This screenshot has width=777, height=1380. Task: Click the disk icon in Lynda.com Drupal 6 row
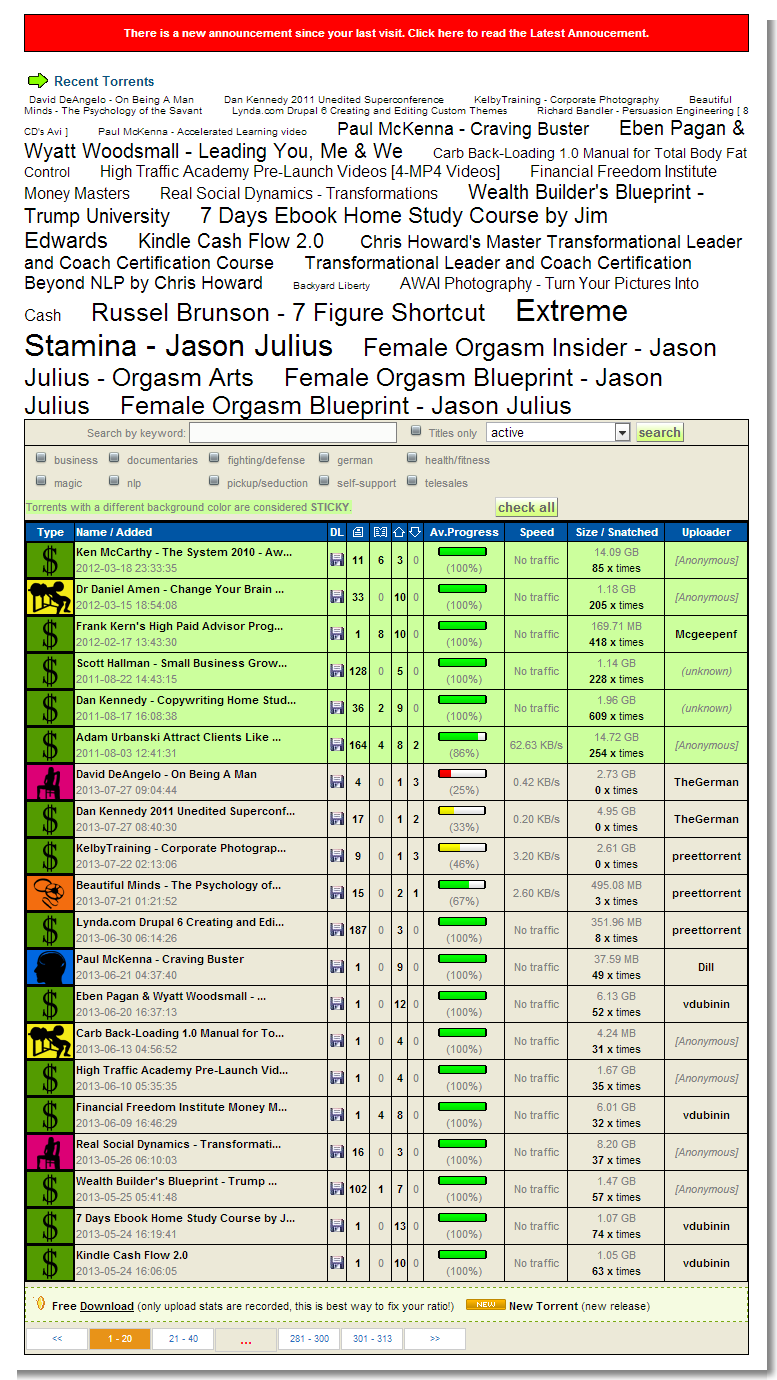click(x=337, y=930)
